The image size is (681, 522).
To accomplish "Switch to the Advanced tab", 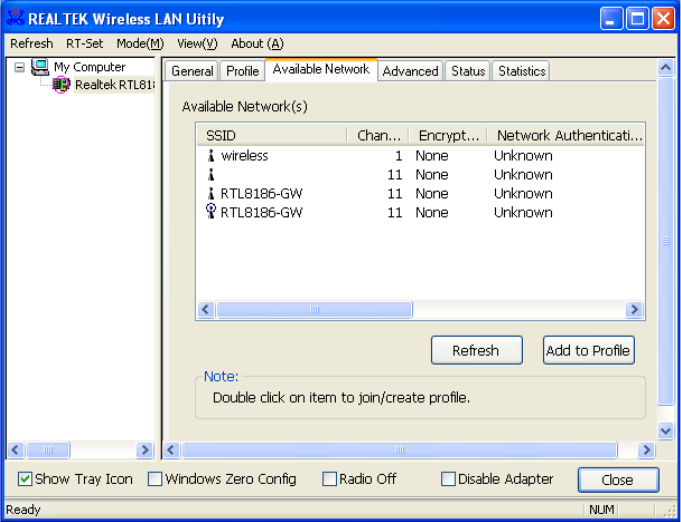I will pos(410,71).
